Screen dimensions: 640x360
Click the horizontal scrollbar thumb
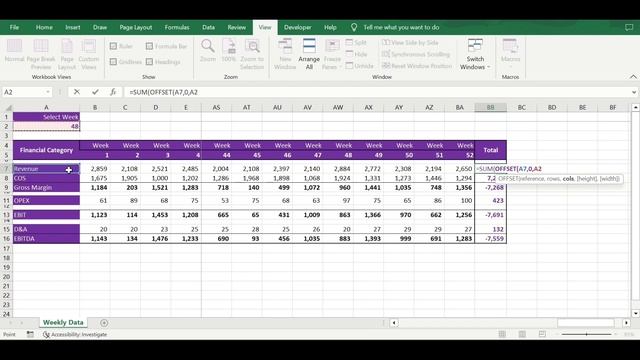[586, 323]
